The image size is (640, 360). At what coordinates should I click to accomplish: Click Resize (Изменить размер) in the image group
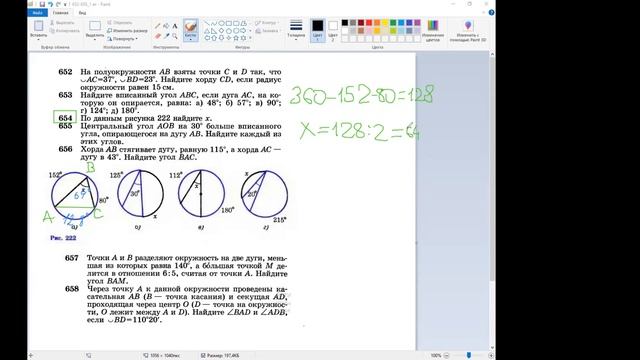coord(127,31)
